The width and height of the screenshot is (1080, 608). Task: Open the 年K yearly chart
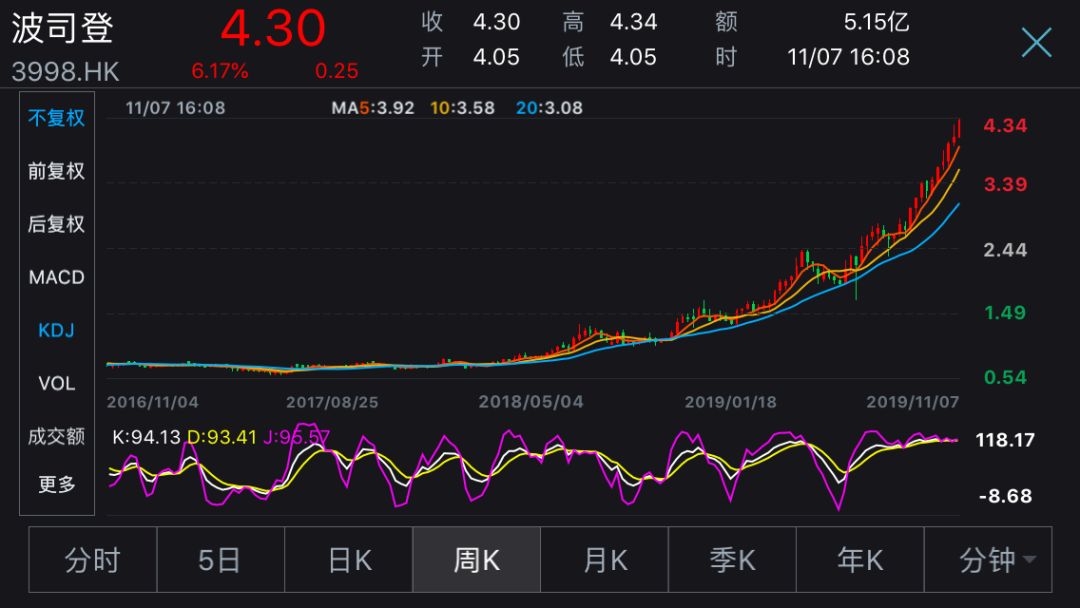(x=860, y=560)
